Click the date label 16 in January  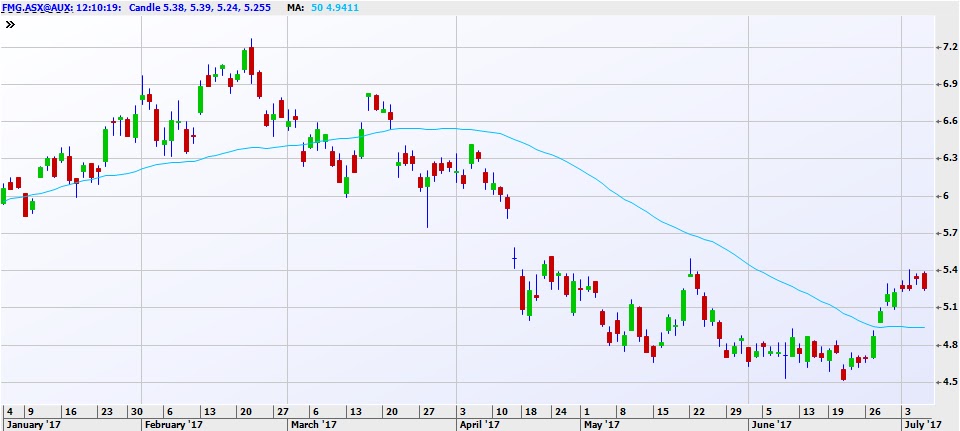point(70,411)
